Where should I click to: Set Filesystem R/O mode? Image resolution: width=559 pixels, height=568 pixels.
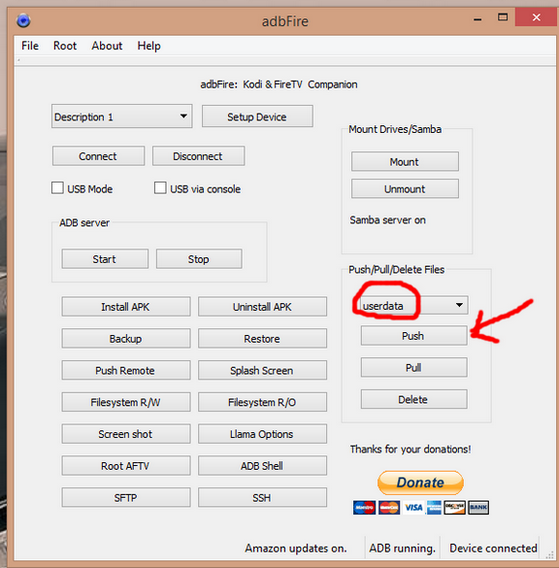262,402
